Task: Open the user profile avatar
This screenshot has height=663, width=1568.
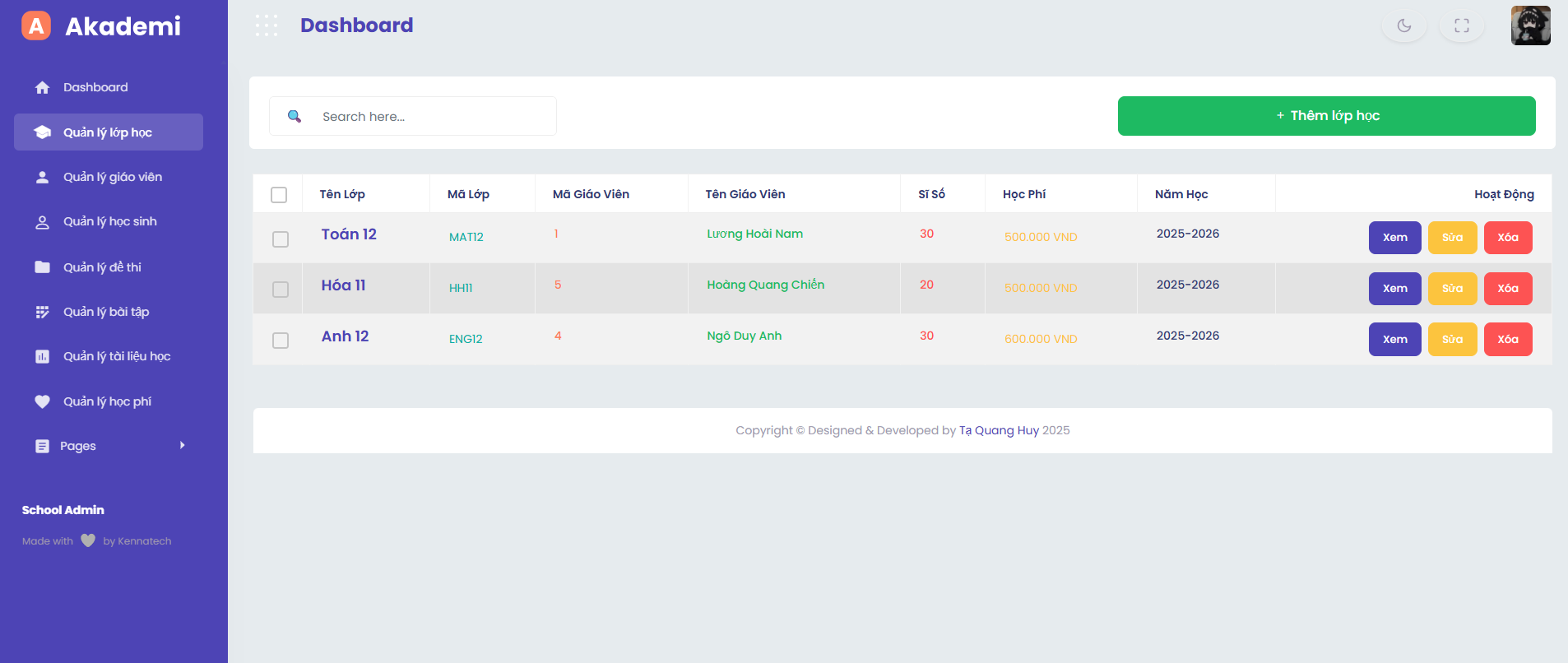Action: (x=1530, y=25)
